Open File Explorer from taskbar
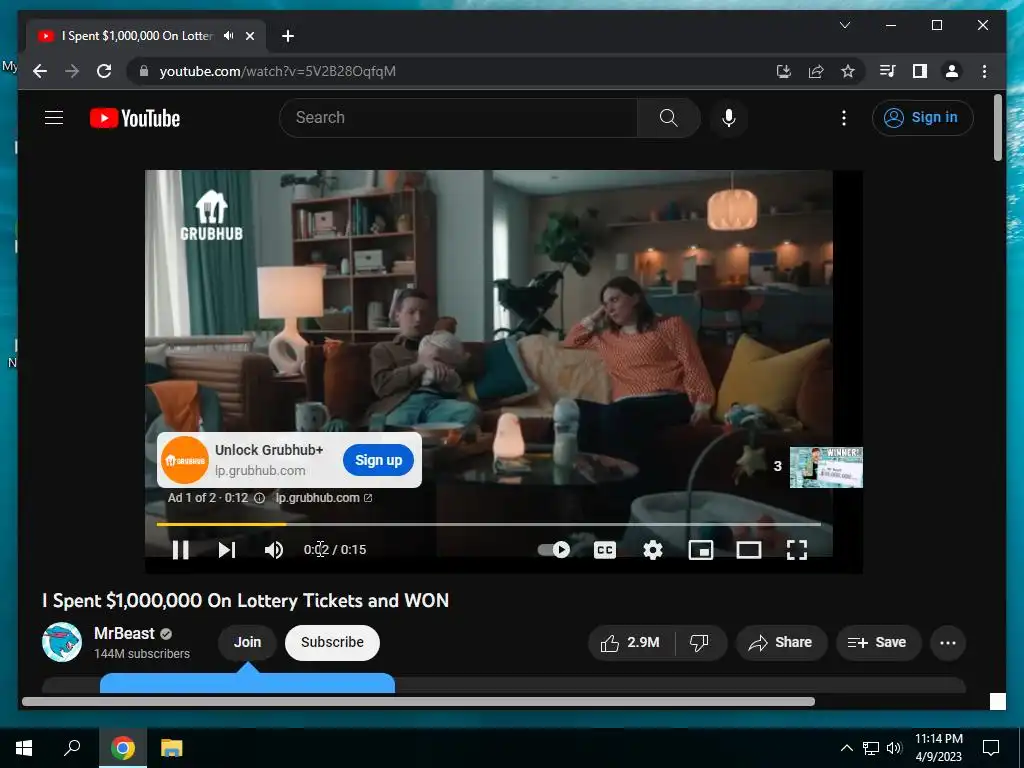 click(172, 748)
